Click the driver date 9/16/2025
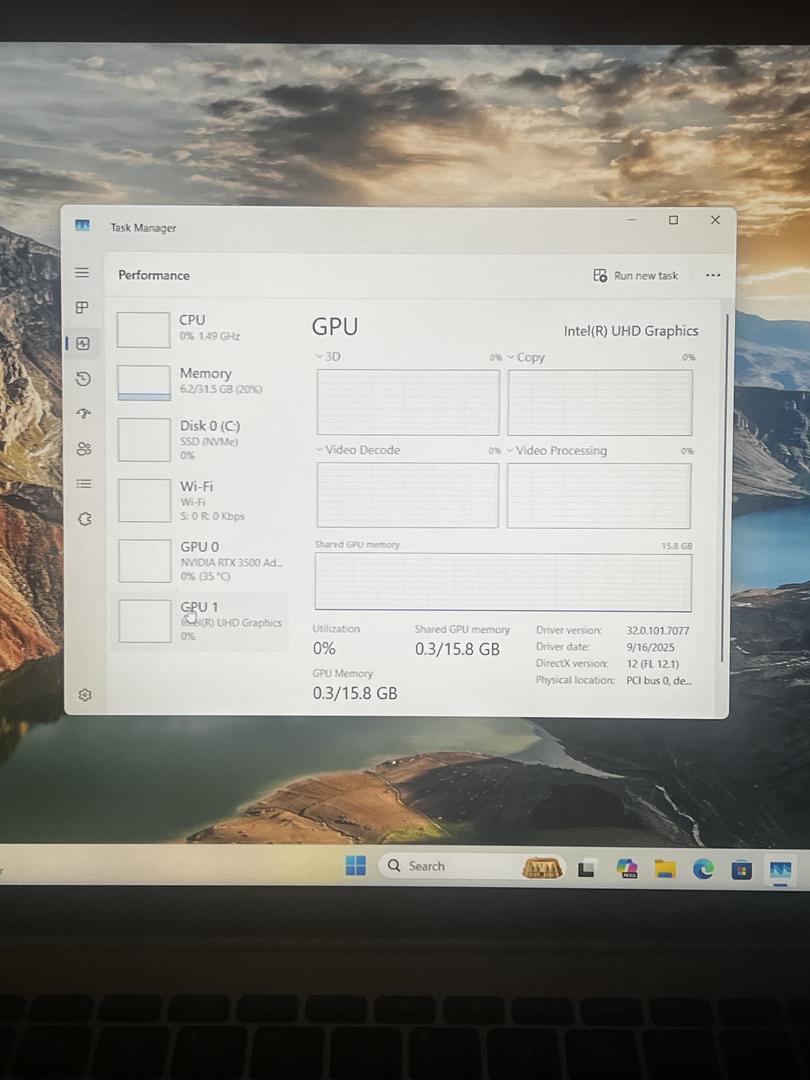Viewport: 810px width, 1080px height. [650, 647]
